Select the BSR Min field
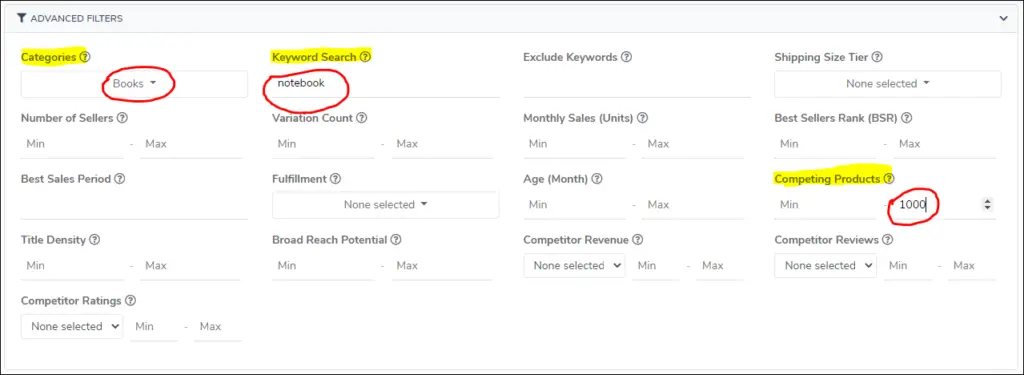 click(825, 144)
